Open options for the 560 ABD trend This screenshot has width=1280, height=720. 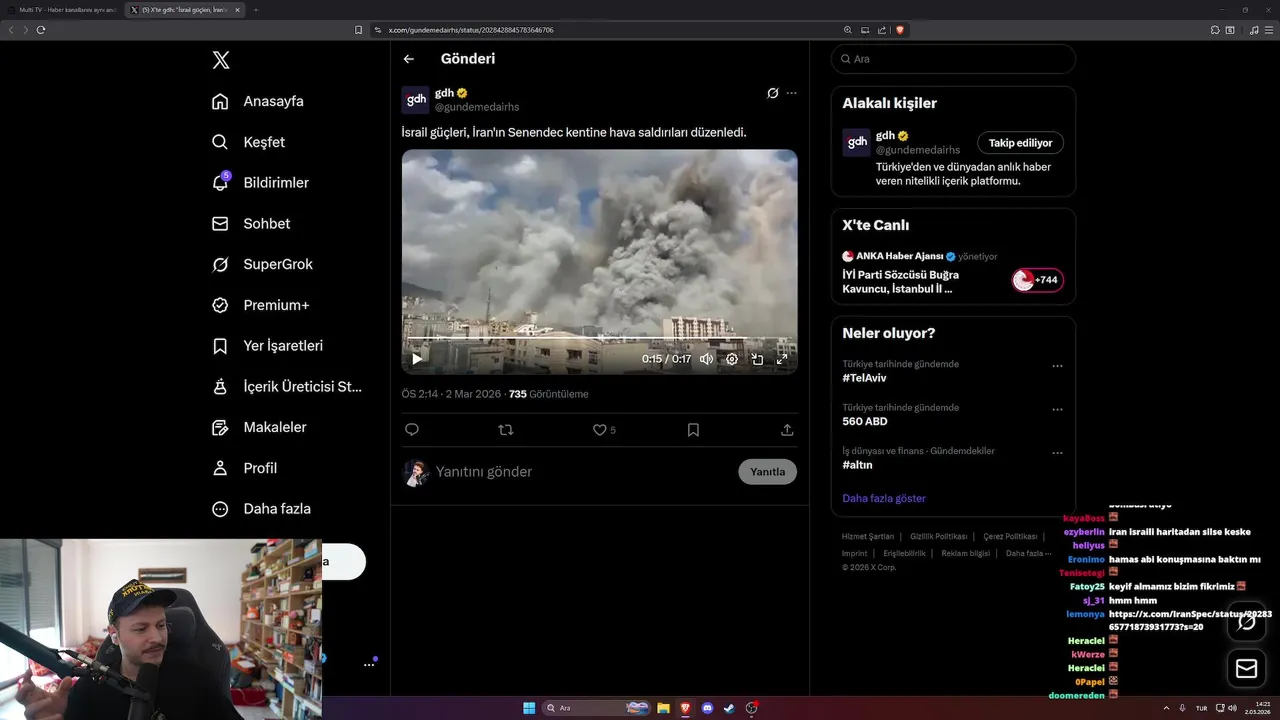pyautogui.click(x=1057, y=410)
